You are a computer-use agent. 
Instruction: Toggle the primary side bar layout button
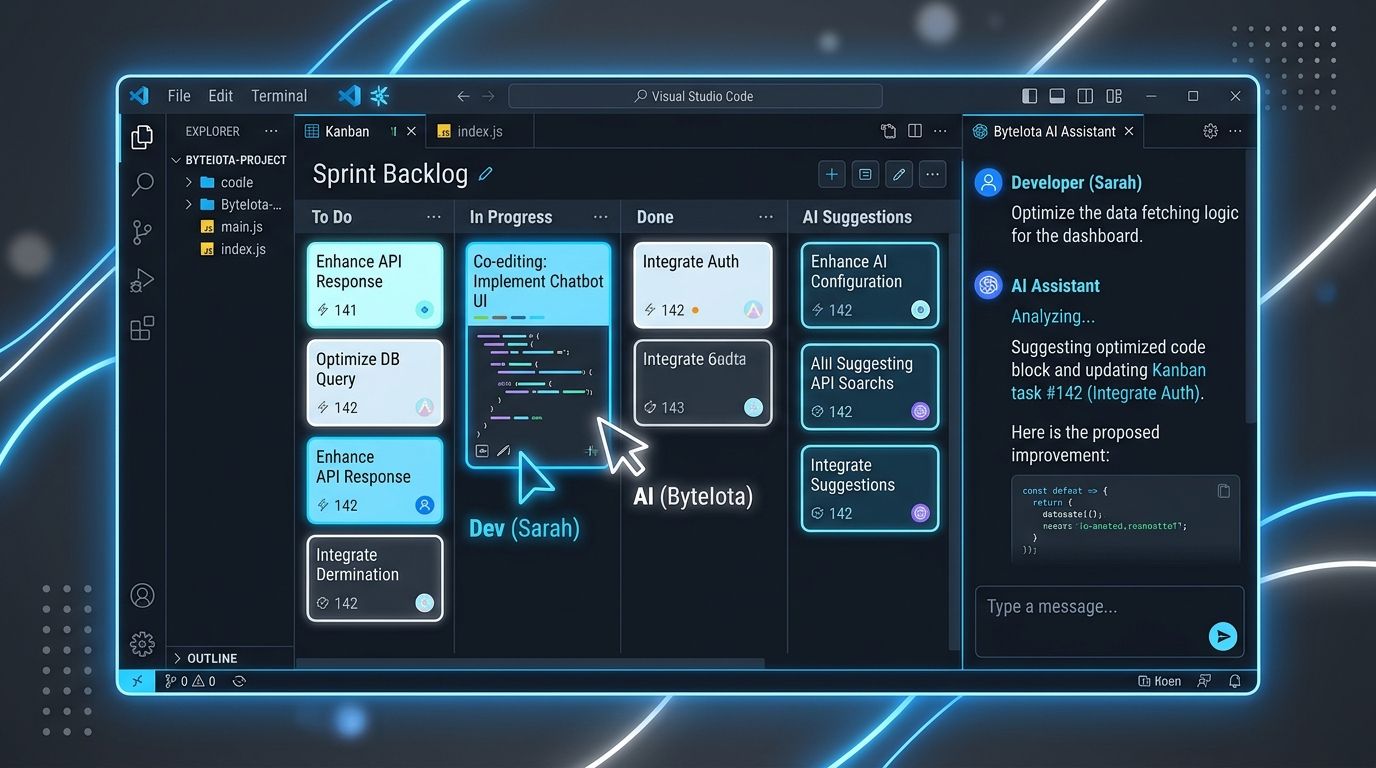(x=1030, y=96)
